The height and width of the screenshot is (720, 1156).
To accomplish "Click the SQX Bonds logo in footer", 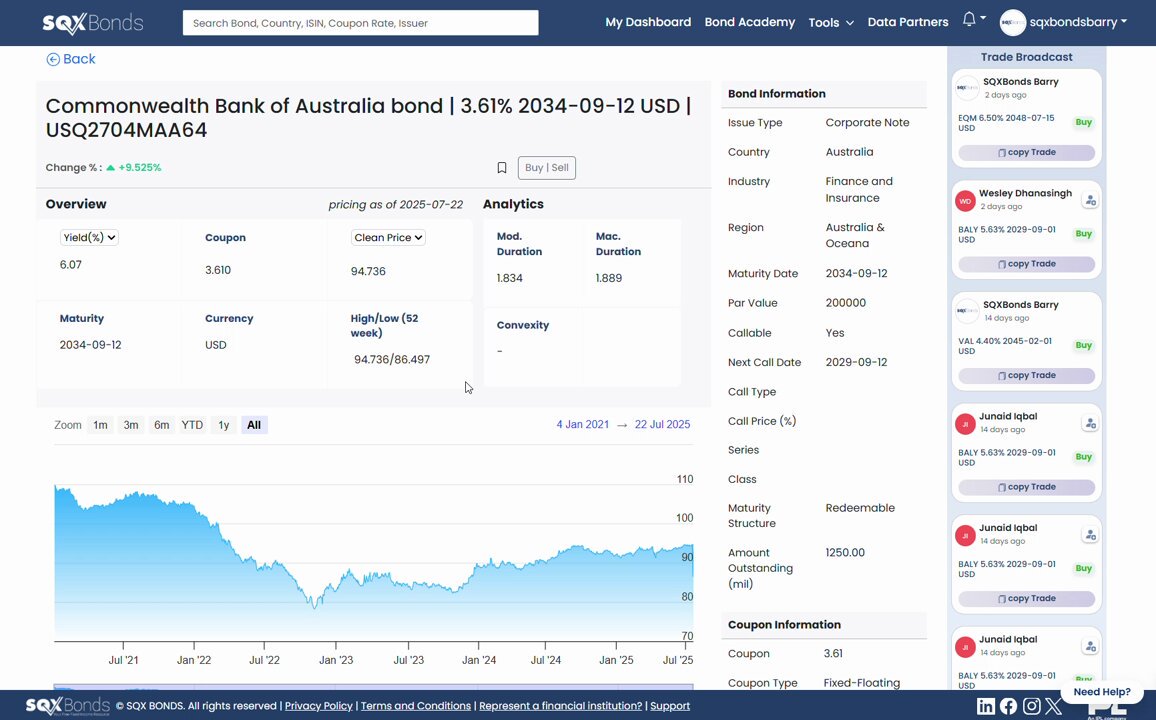I will (x=68, y=706).
